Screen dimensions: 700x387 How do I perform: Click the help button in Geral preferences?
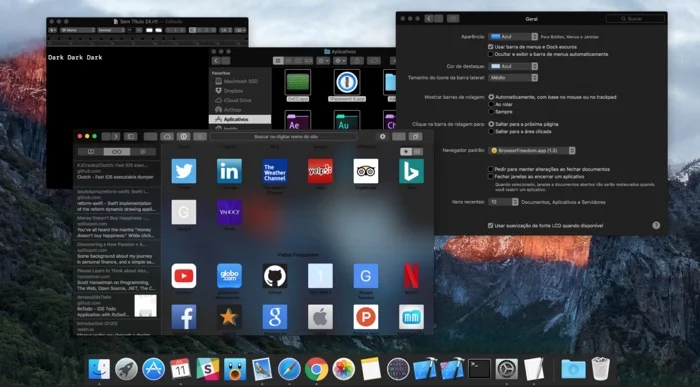(656, 225)
